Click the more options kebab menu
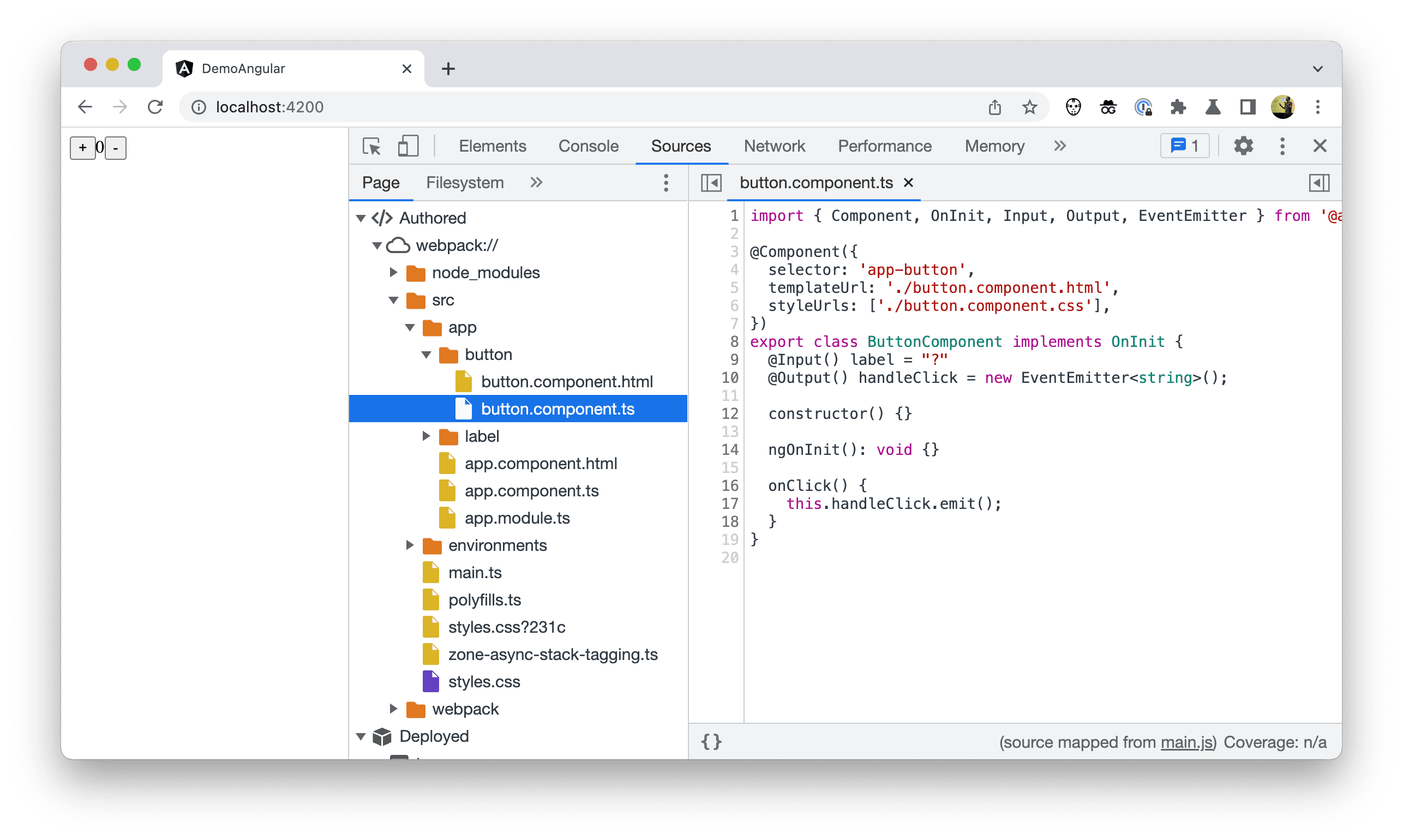 pos(666,181)
